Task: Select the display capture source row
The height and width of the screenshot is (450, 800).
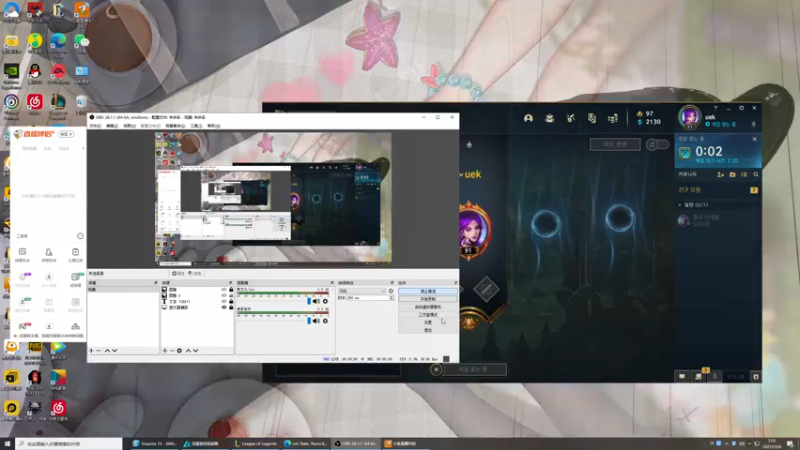Action: 197,308
